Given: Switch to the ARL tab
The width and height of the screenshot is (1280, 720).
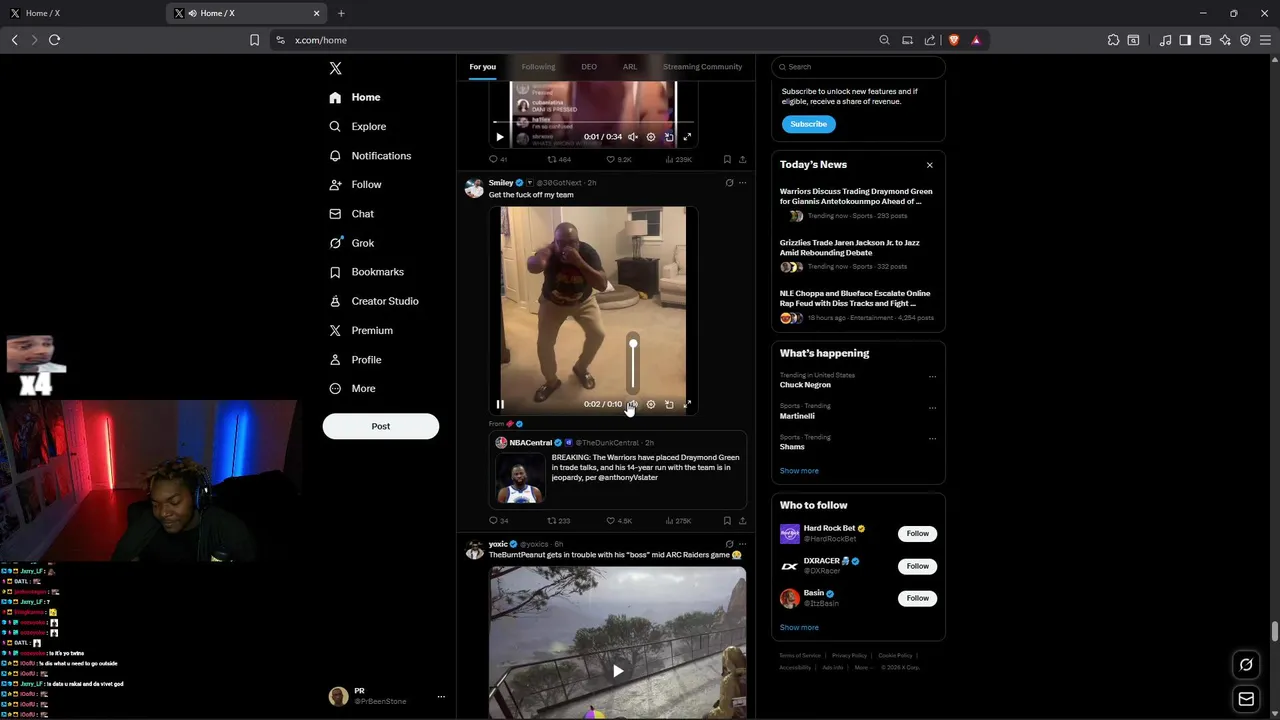Looking at the screenshot, I should [x=630, y=67].
